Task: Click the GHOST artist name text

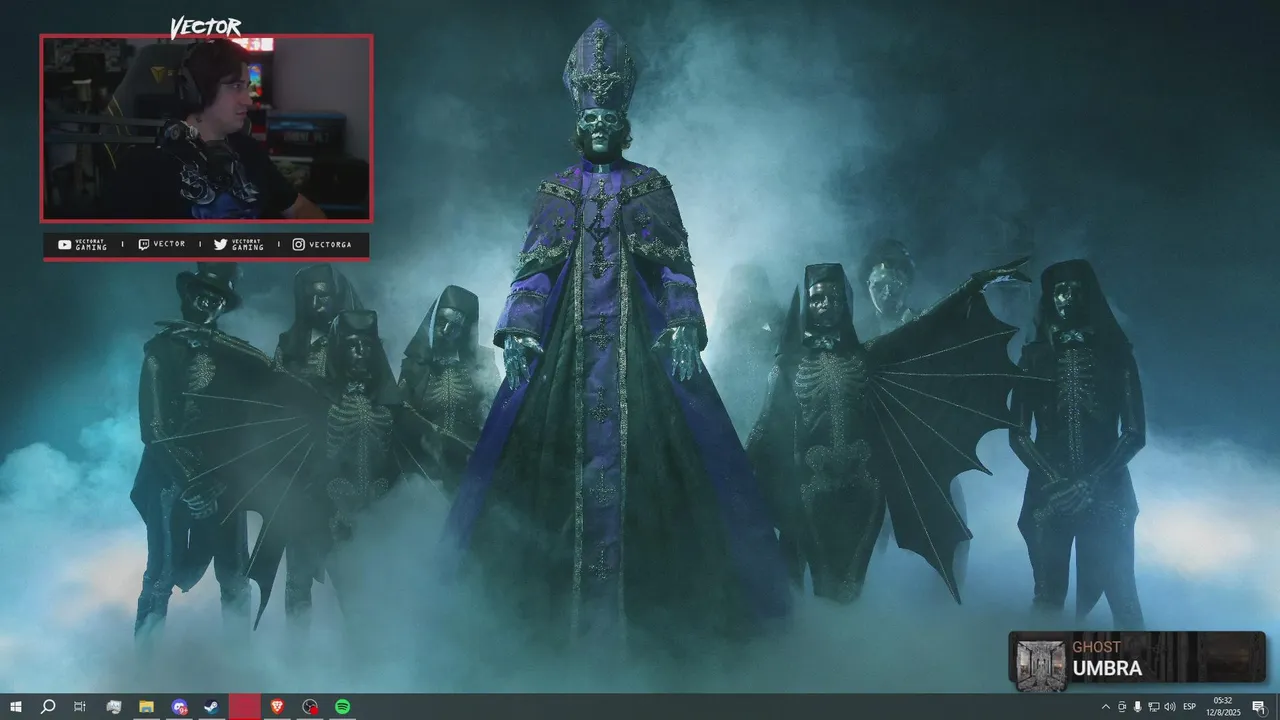Action: click(1096, 648)
